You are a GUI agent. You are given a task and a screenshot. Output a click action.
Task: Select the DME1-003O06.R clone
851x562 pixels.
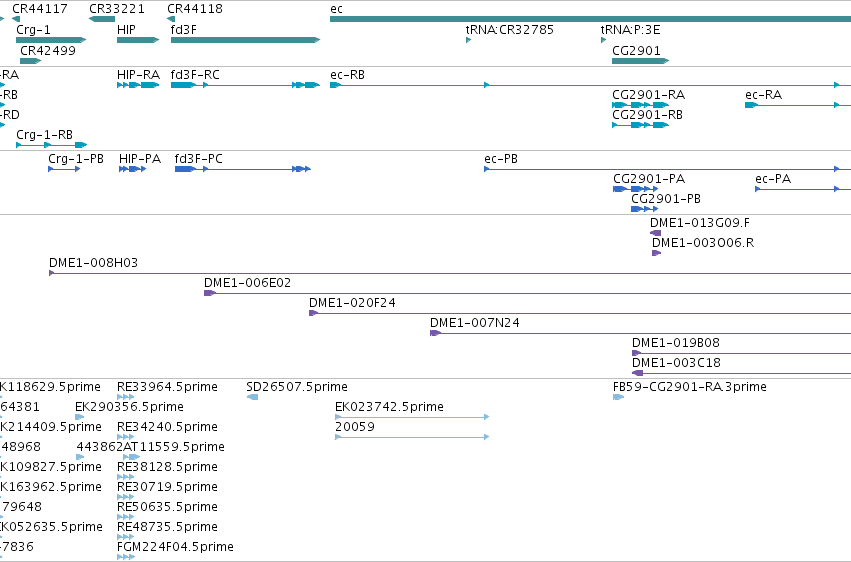click(x=657, y=253)
